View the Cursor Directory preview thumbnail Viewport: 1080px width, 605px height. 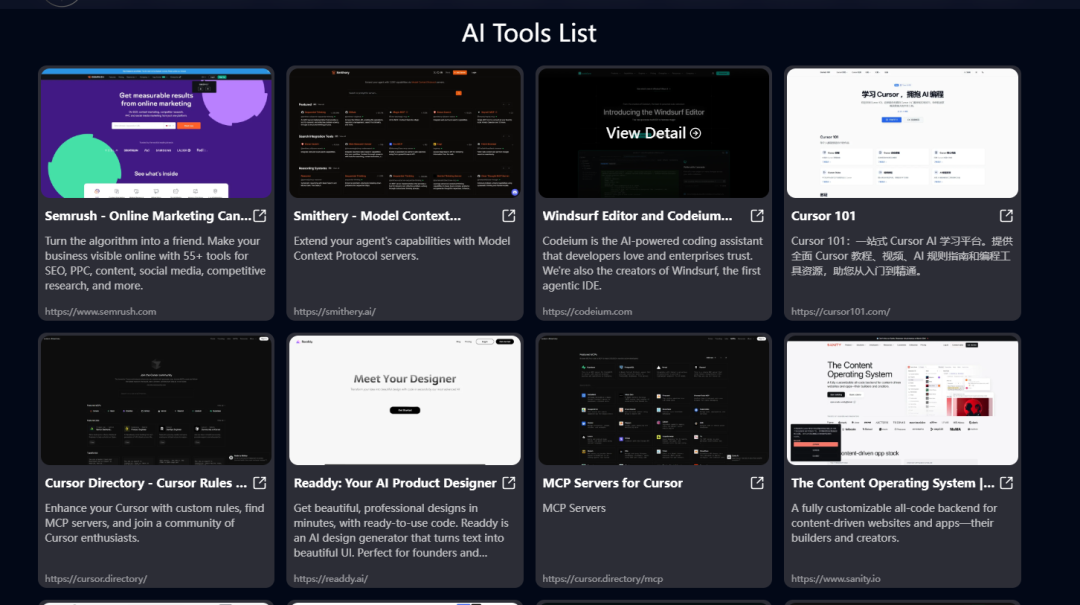(x=156, y=400)
